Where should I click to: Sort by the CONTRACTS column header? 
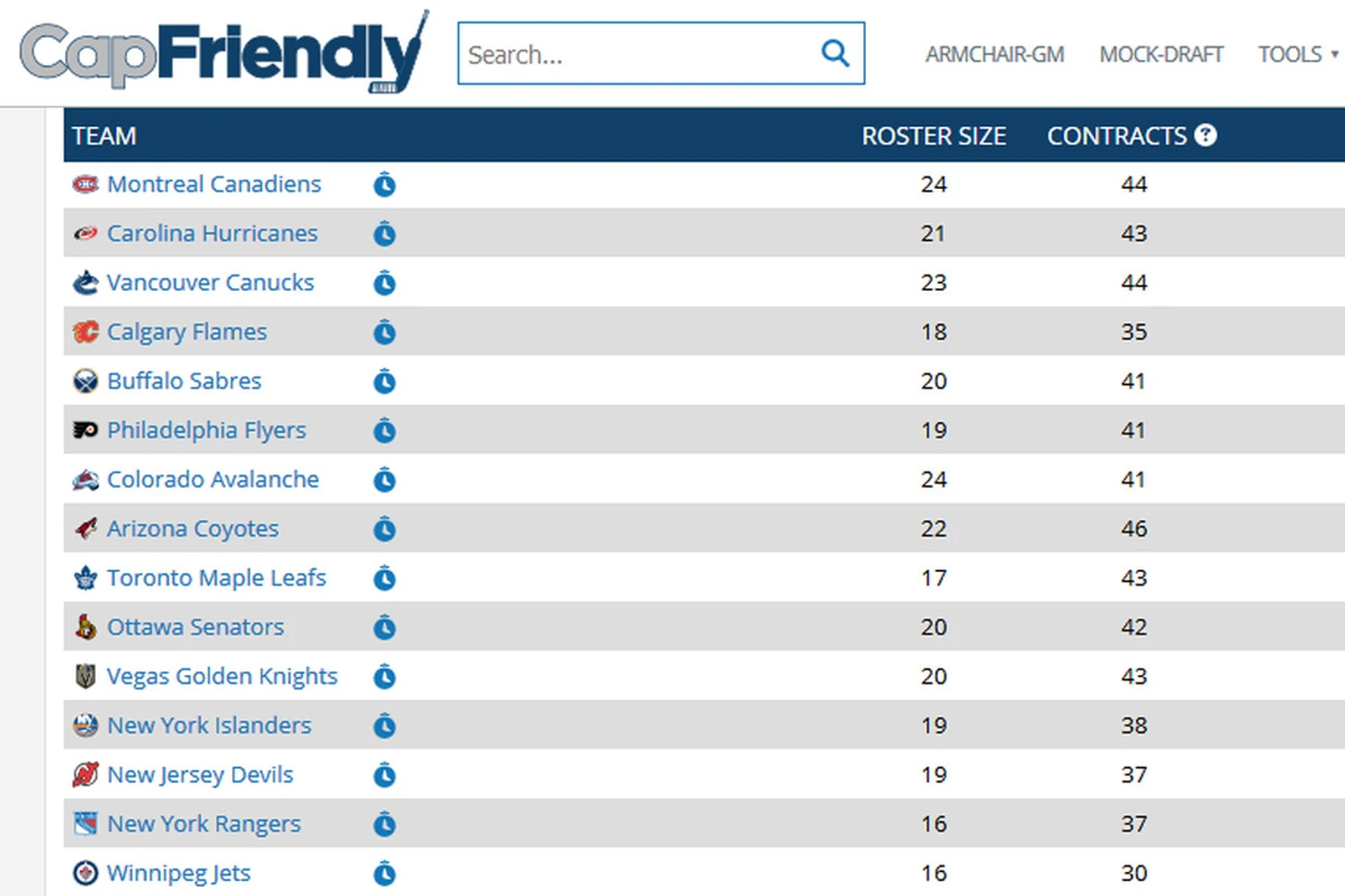1117,135
